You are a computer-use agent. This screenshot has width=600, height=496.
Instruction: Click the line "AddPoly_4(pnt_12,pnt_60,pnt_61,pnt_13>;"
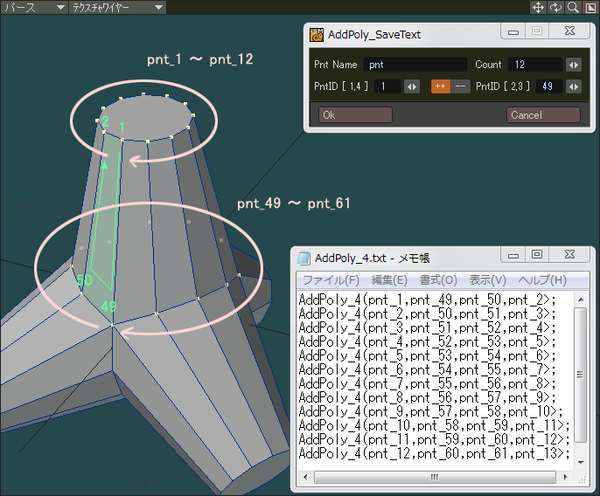pos(434,454)
